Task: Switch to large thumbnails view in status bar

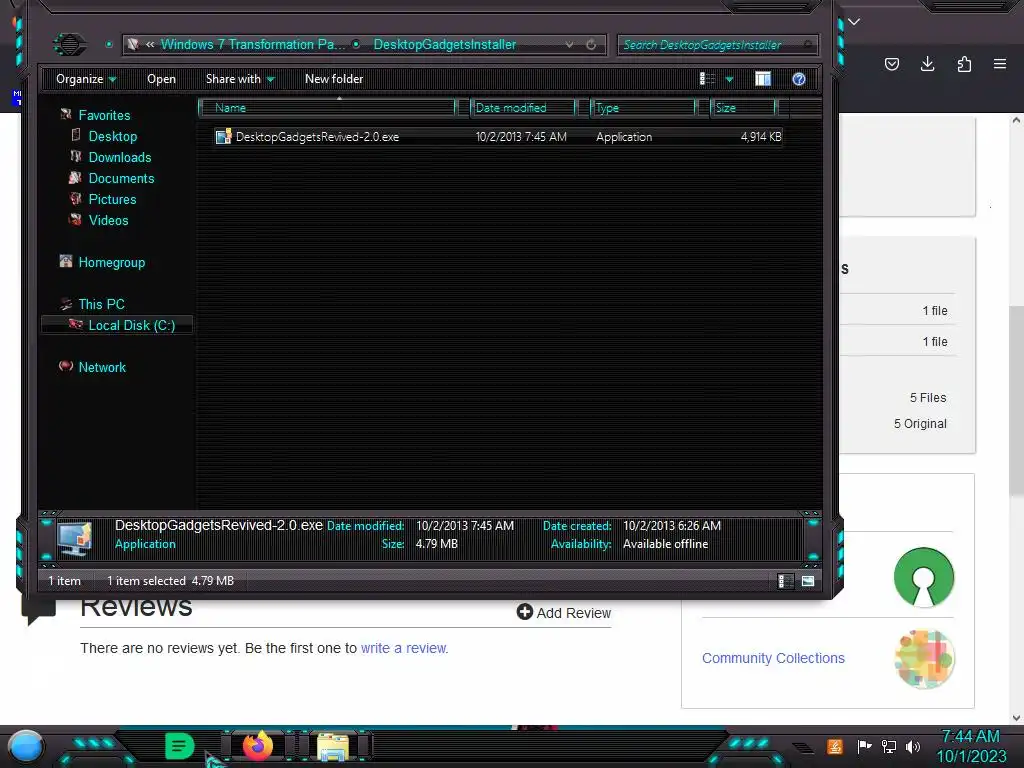Action: (808, 581)
